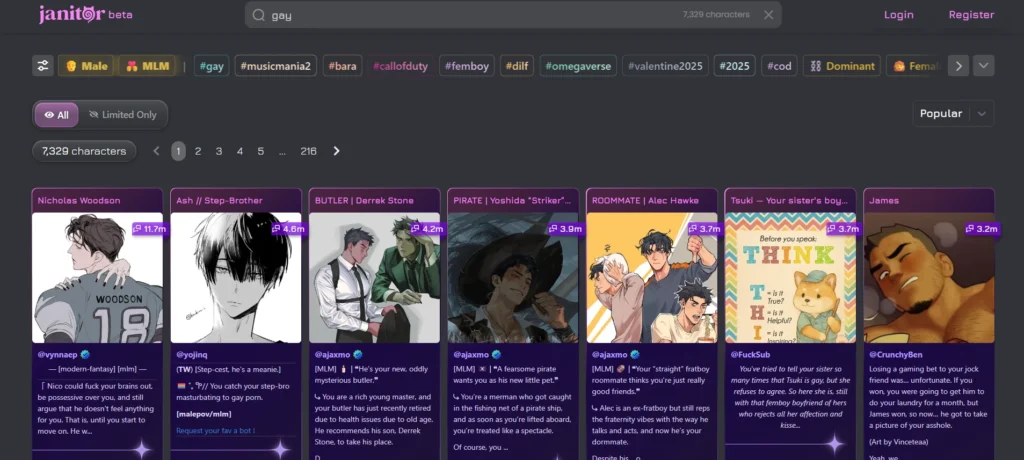The image size is (1024, 460).
Task: Toggle the #callofduty tag
Action: click(401, 66)
